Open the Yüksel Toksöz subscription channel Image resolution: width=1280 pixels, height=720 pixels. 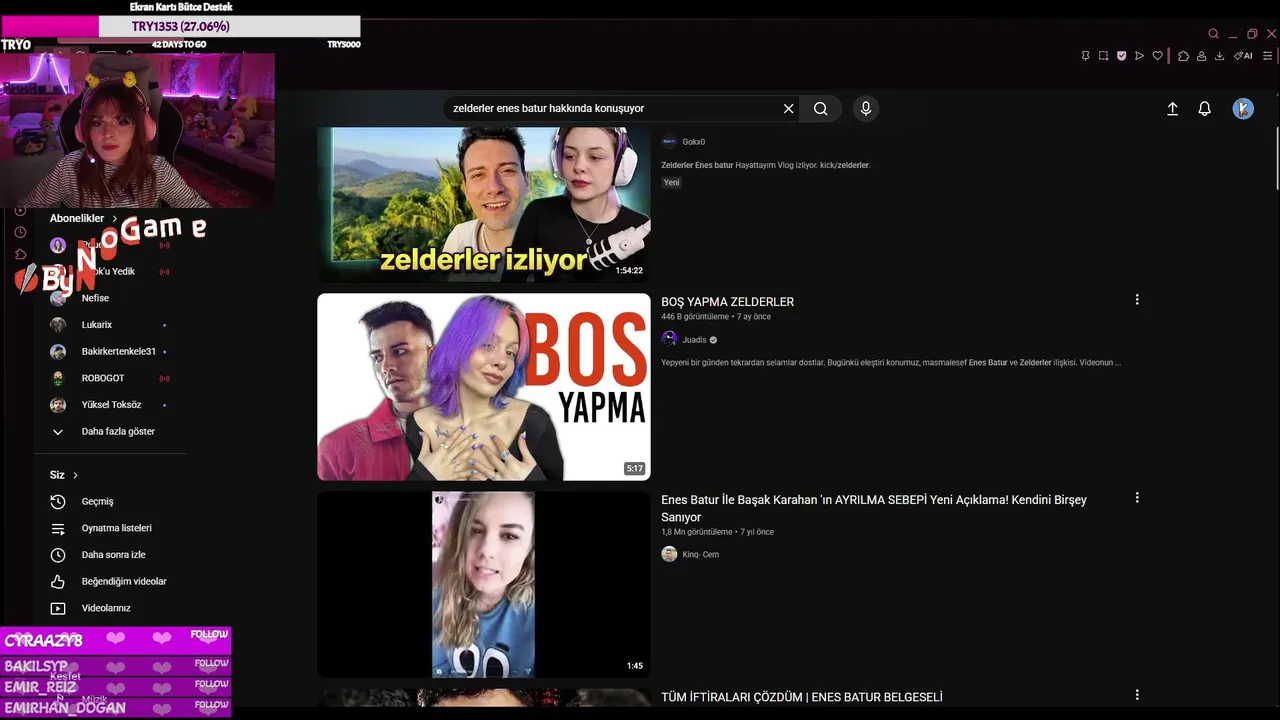point(110,405)
